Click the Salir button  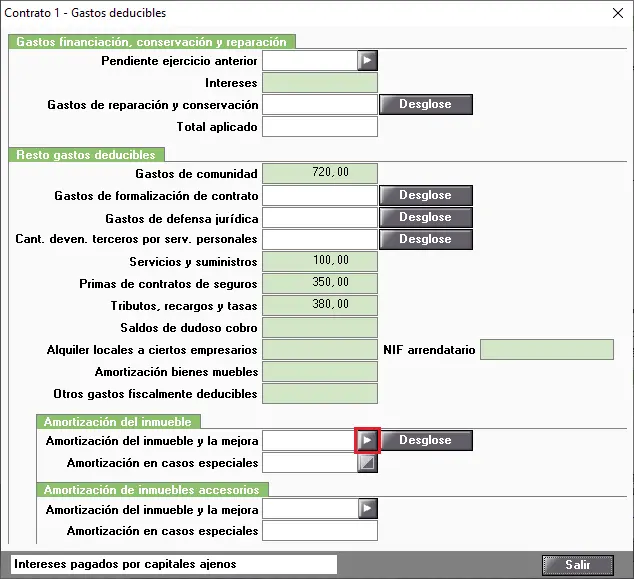[x=578, y=564]
